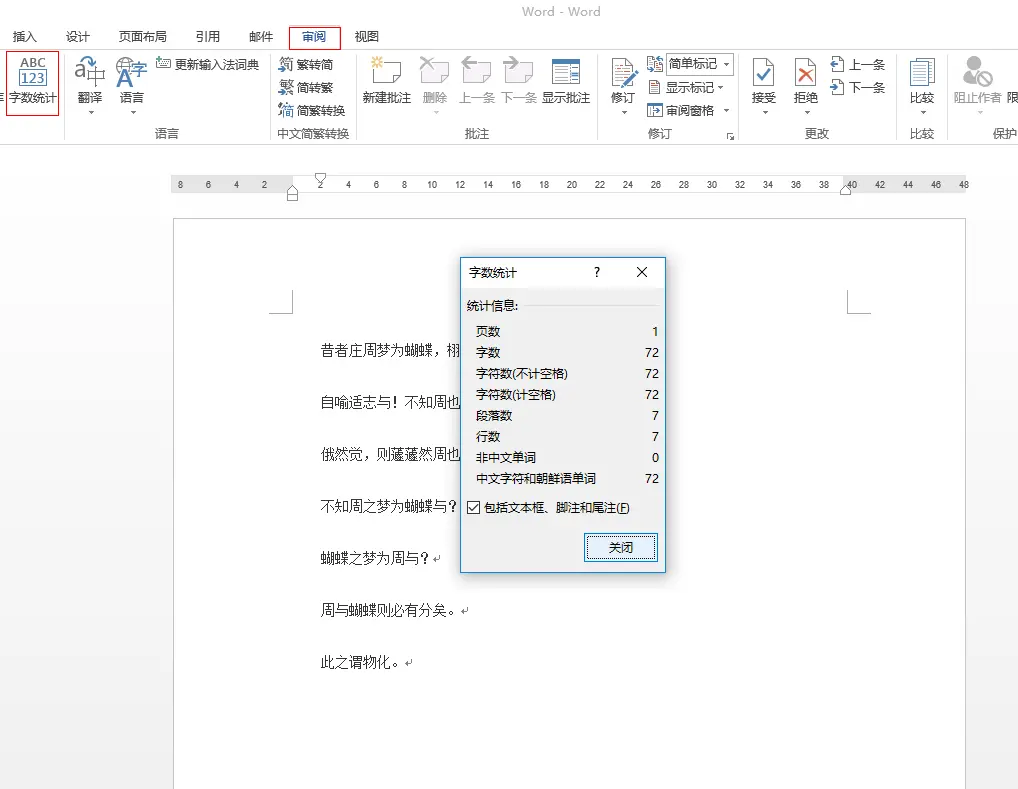Click the 字数统计 word count icon
The width and height of the screenshot is (1018, 789).
[33, 82]
